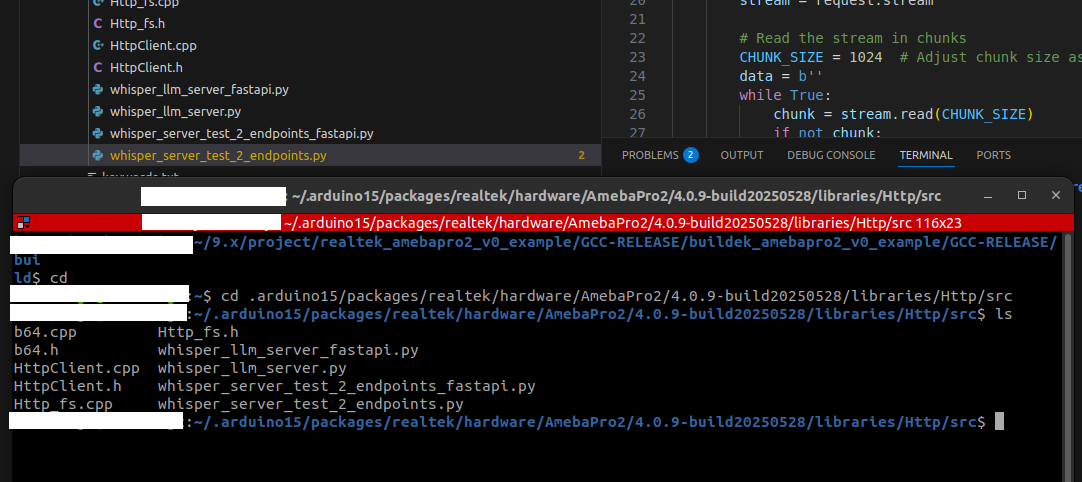The width and height of the screenshot is (1082, 482).
Task: Switch to the PROBLEMS panel tab
Action: 649,155
